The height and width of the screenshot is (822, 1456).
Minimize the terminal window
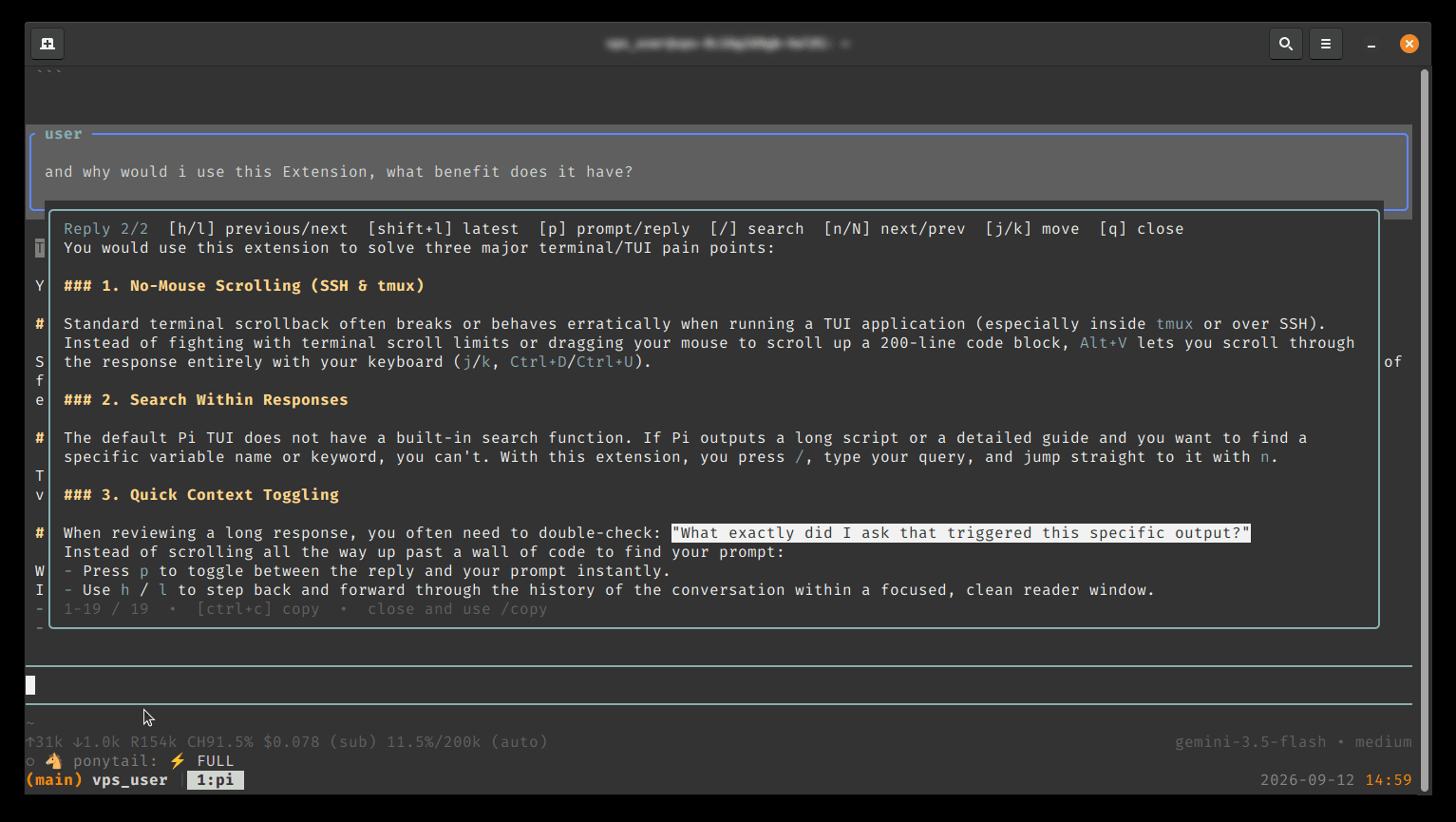click(1371, 45)
